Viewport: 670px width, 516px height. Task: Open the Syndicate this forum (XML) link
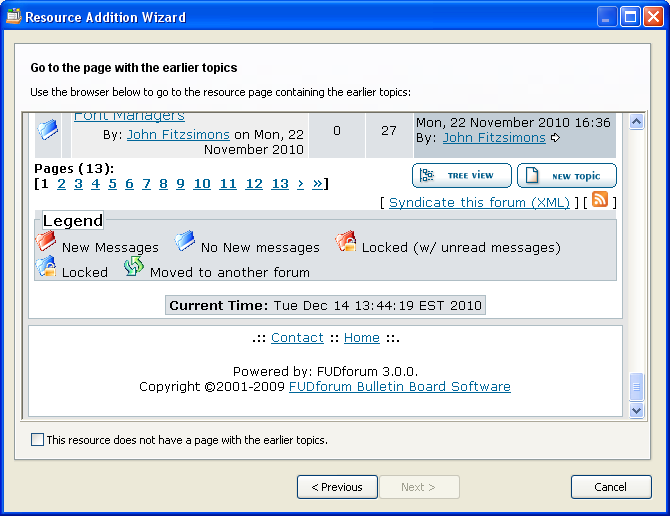pos(479,203)
